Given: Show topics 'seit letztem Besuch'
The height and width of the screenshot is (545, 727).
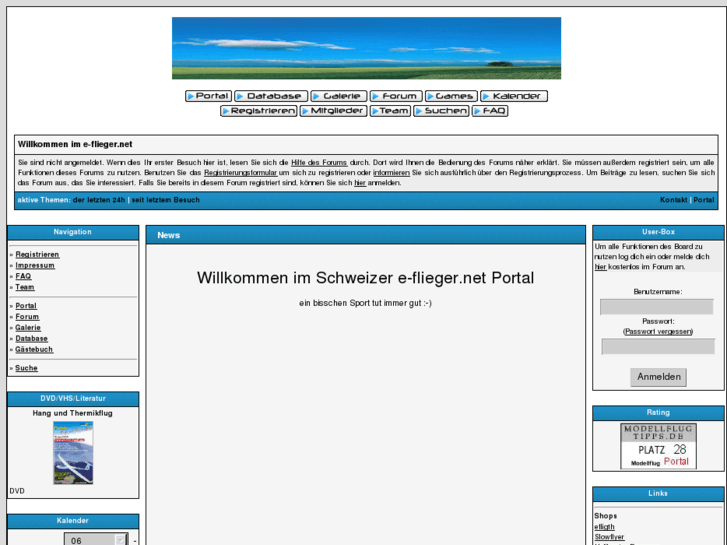Looking at the screenshot, I should tap(166, 200).
